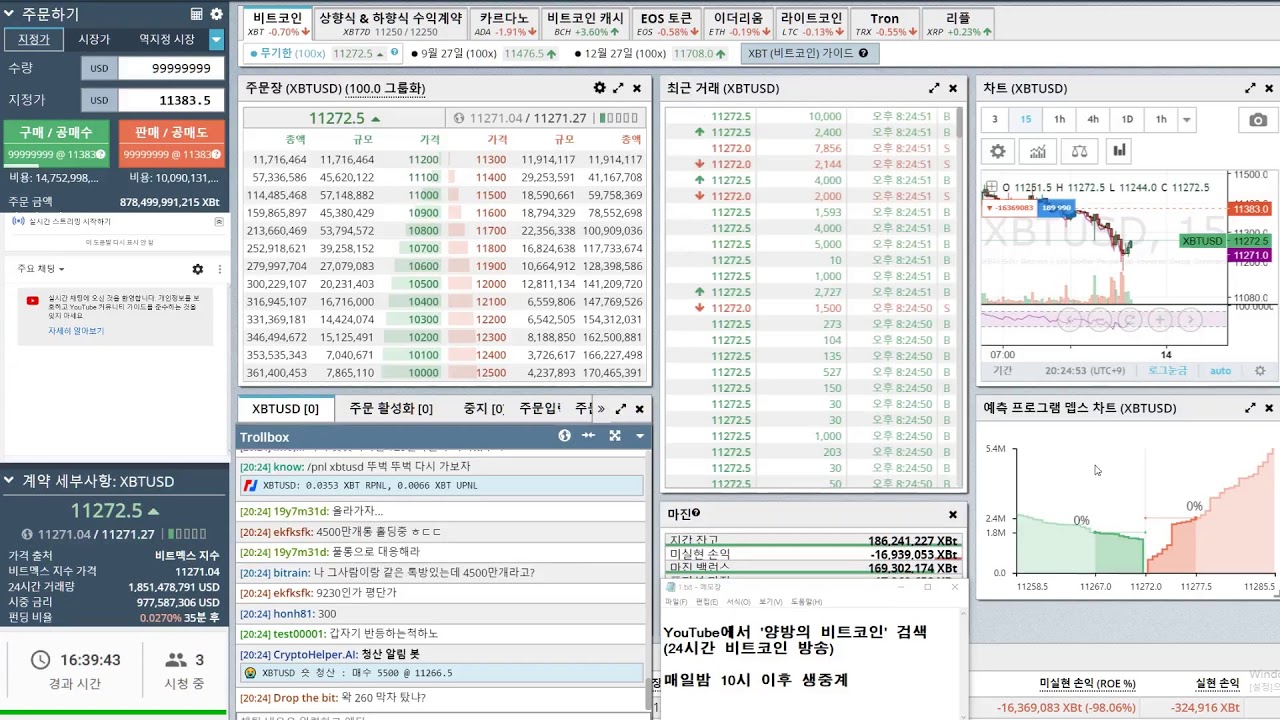Click the chart scroll-right arrow control

1190,320
